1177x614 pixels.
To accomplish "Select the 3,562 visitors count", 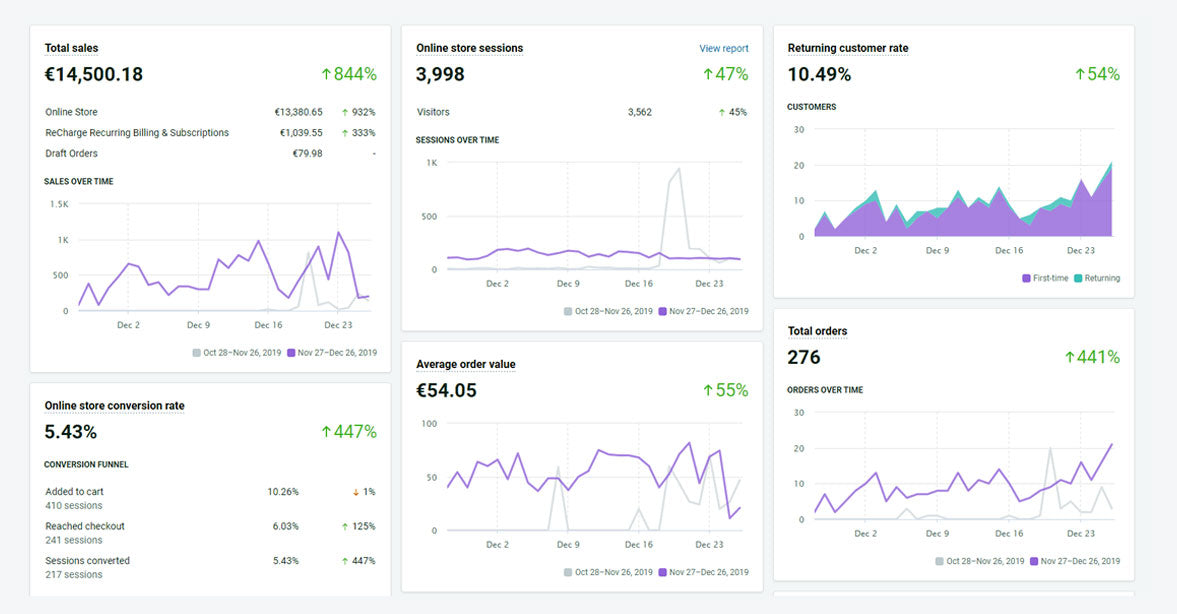I will tap(640, 112).
